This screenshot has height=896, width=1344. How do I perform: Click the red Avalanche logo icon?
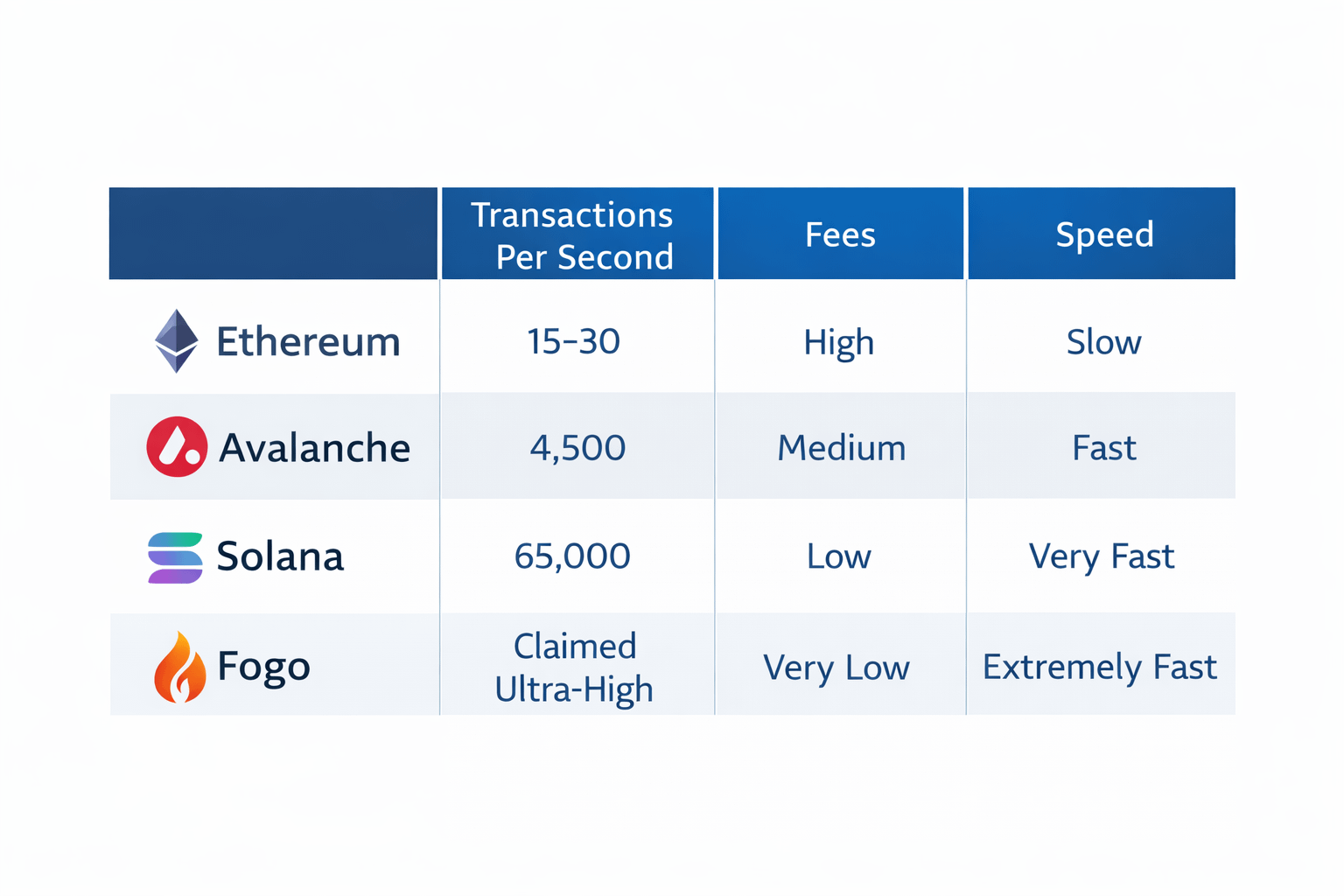pos(177,446)
